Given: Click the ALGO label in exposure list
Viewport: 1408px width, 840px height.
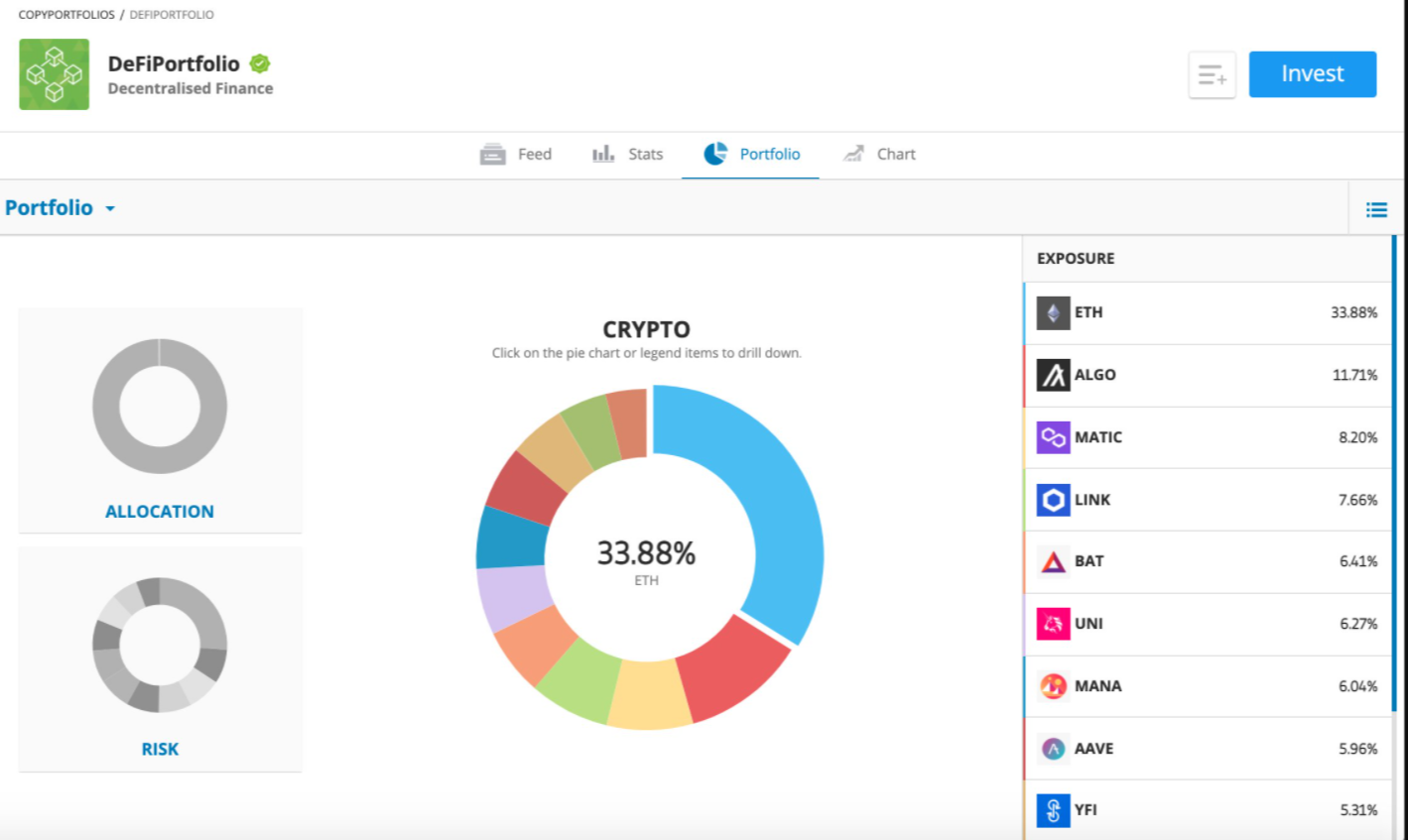Looking at the screenshot, I should click(1095, 375).
